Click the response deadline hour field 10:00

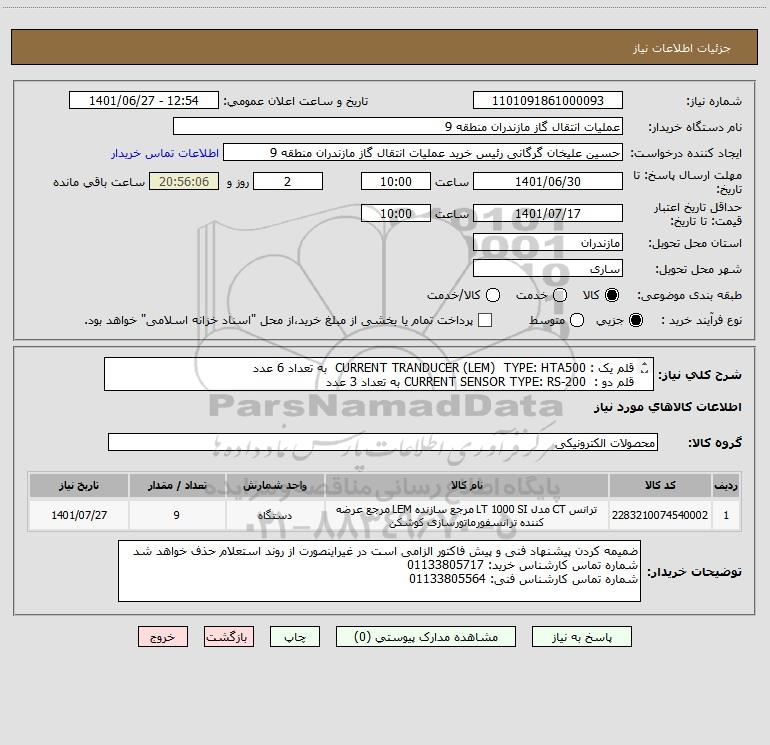[396, 181]
